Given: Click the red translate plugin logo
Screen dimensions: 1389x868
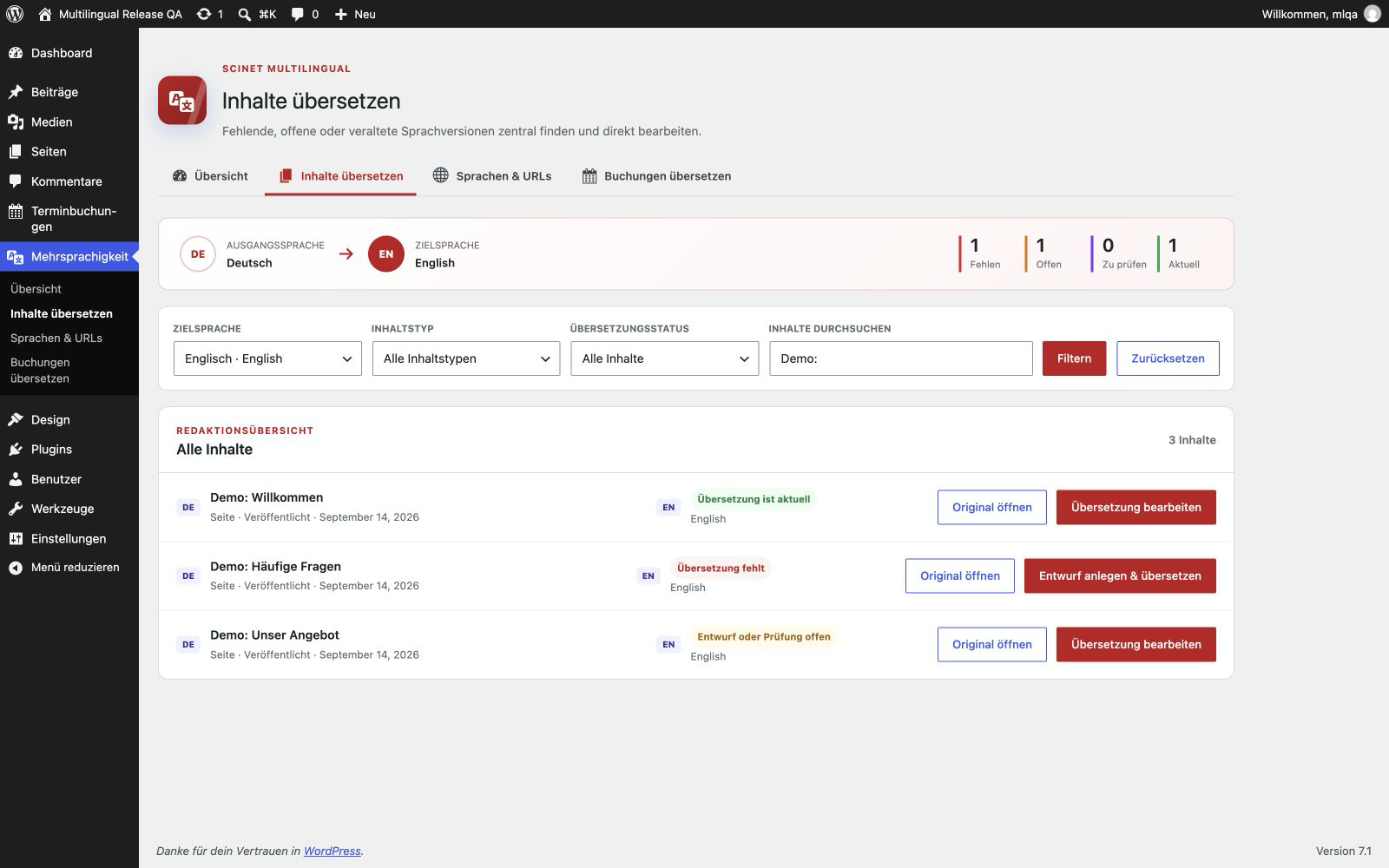Looking at the screenshot, I should click(x=182, y=101).
